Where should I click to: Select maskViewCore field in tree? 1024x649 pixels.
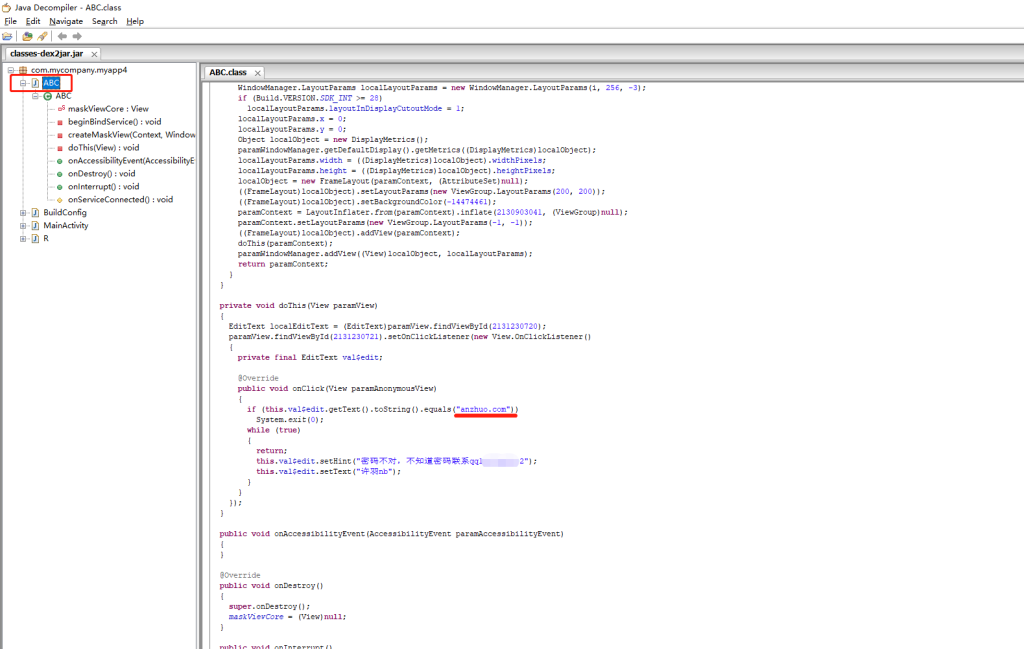(107, 109)
